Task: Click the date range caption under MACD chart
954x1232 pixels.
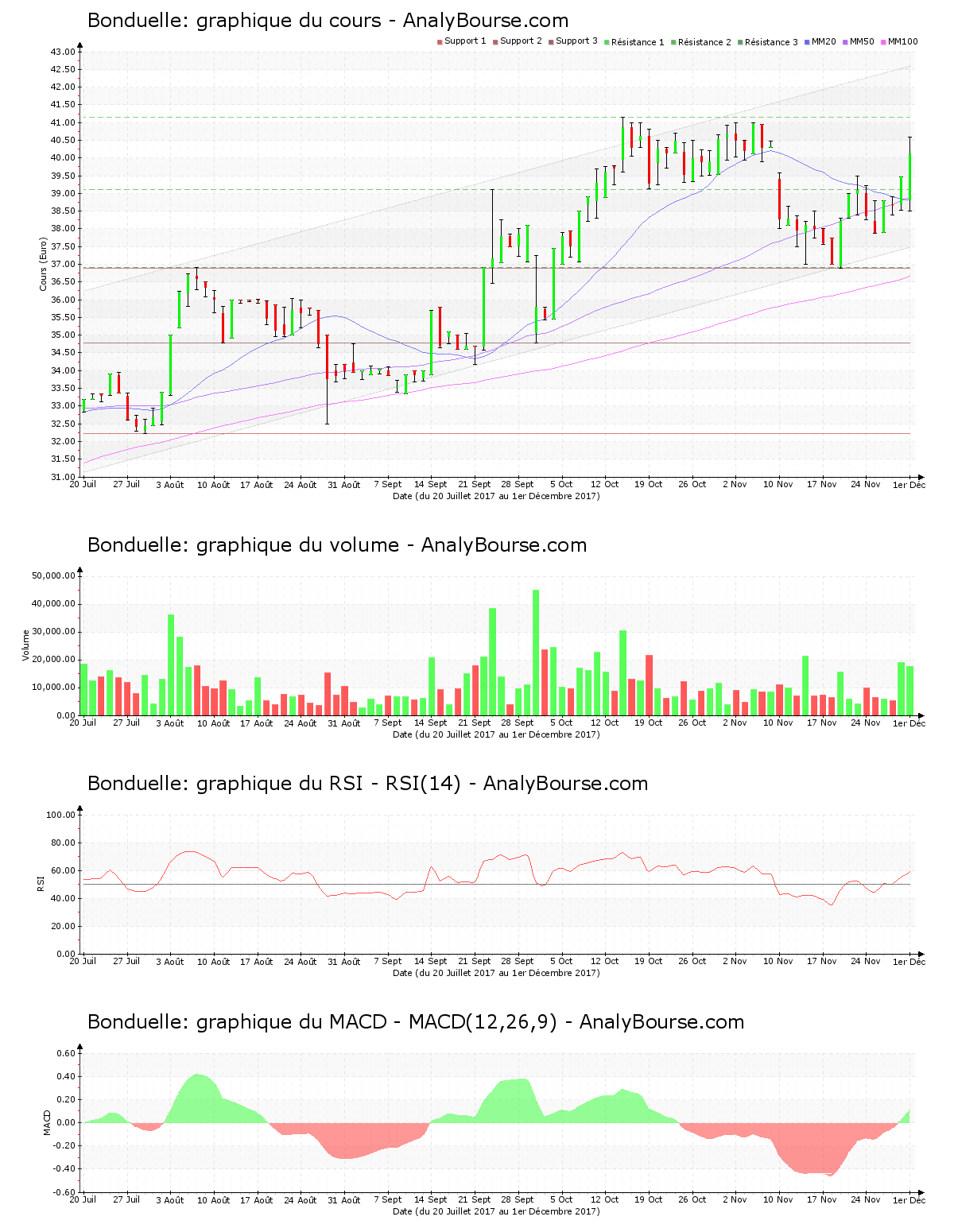Action: (x=497, y=1211)
